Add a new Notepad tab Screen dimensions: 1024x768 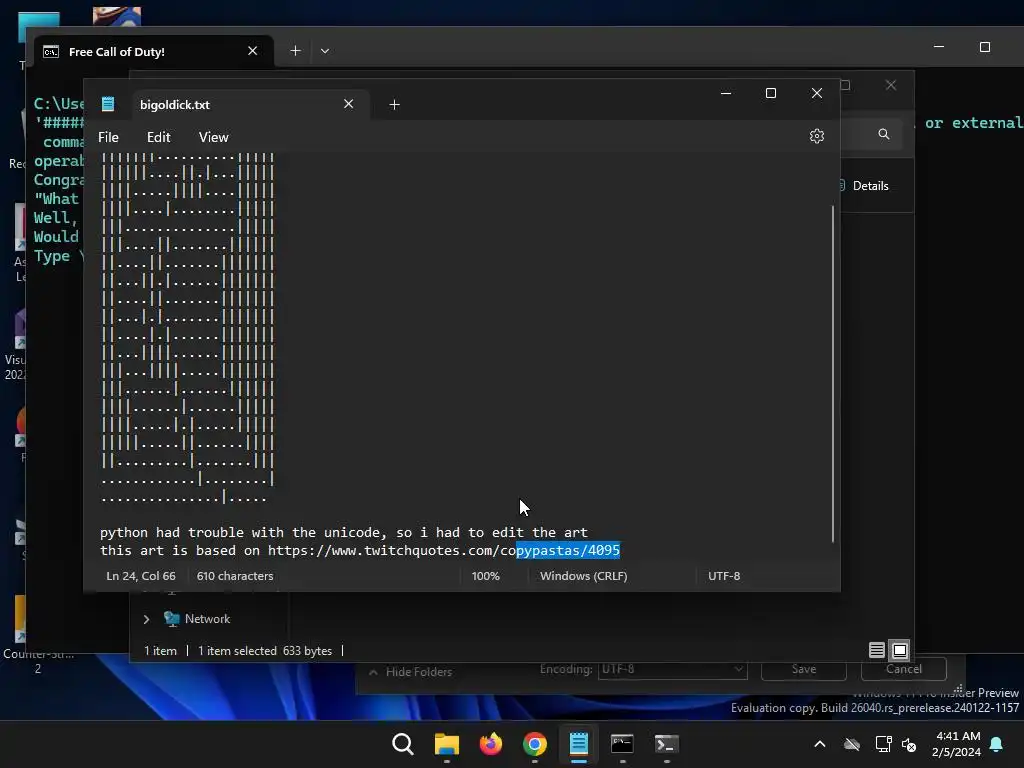(x=394, y=104)
